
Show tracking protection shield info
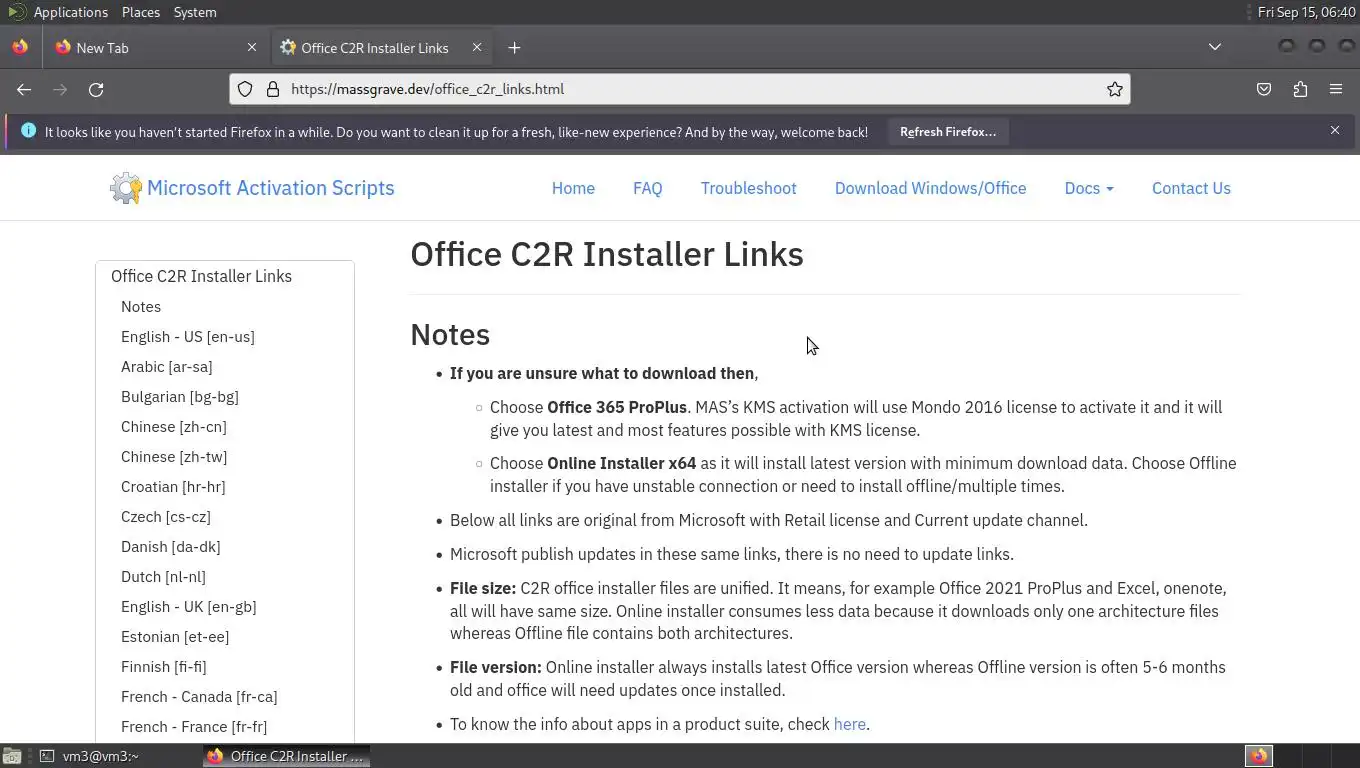245,89
